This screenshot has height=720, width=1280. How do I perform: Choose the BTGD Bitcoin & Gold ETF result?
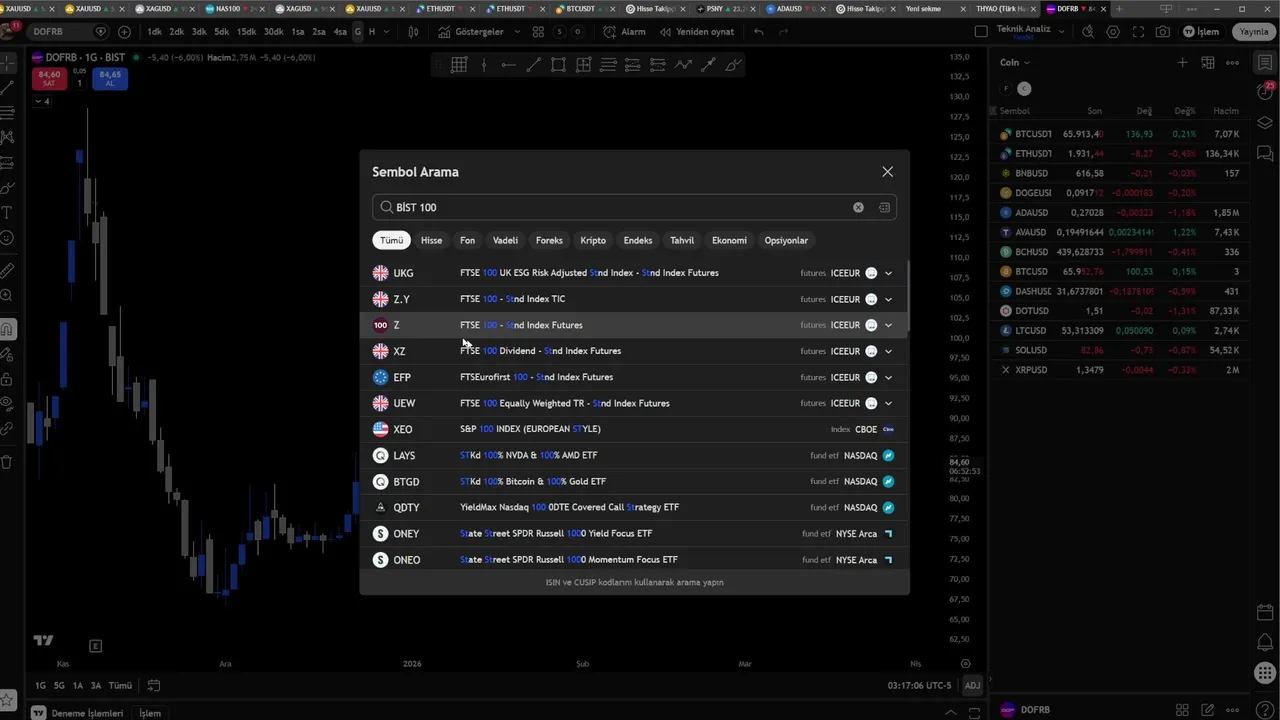click(x=634, y=481)
